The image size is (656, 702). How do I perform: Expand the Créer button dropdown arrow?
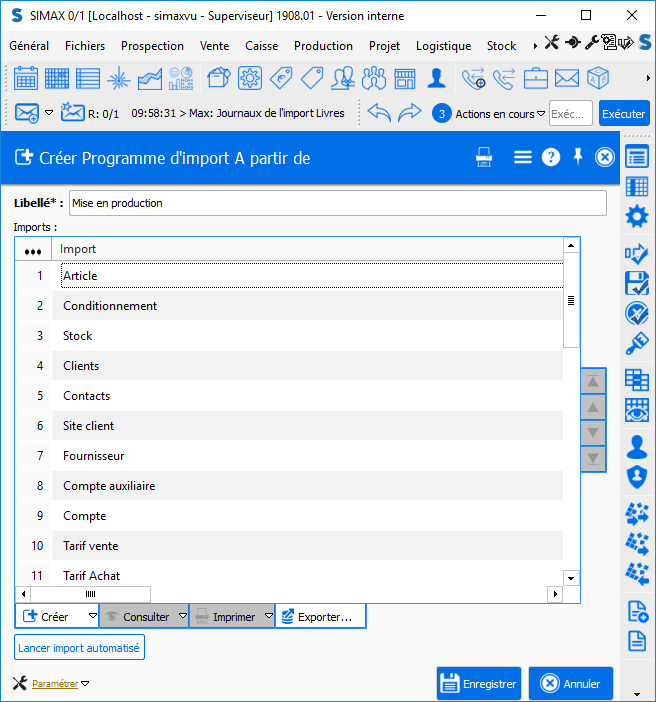92,617
